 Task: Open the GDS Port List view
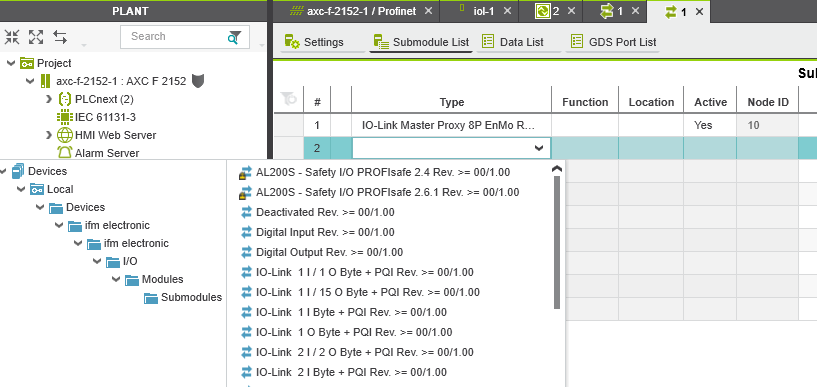(614, 42)
